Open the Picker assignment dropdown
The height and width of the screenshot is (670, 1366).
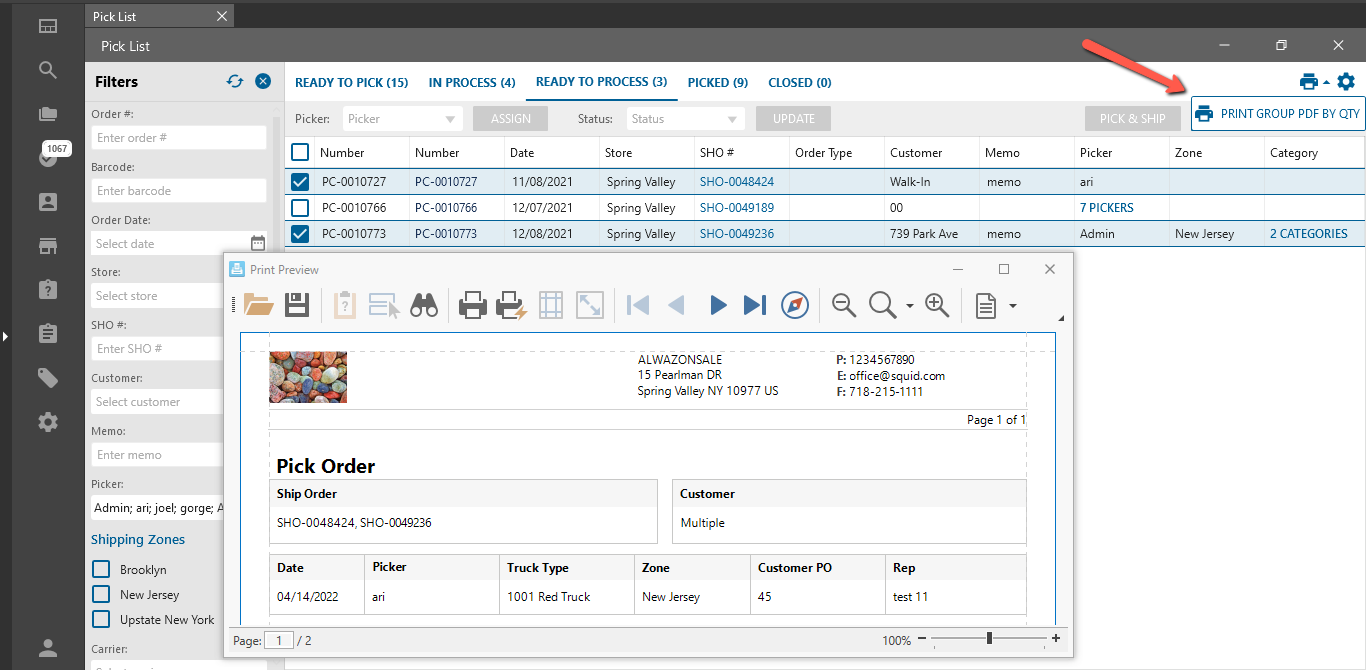[403, 119]
